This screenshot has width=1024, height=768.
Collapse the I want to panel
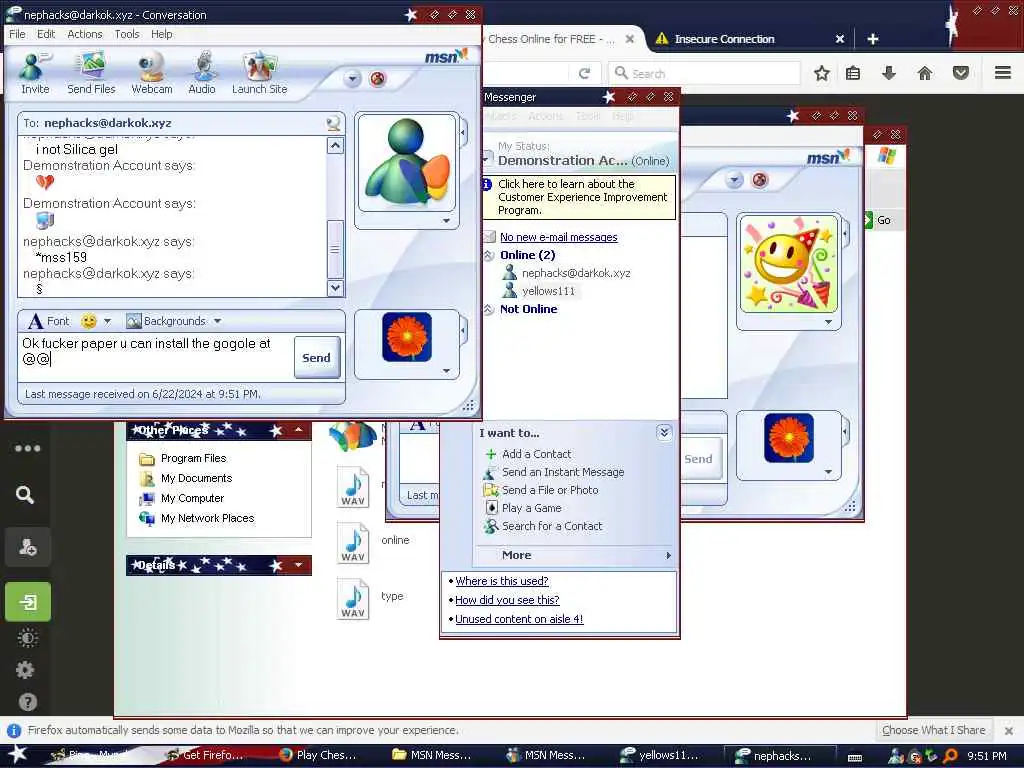tap(664, 432)
